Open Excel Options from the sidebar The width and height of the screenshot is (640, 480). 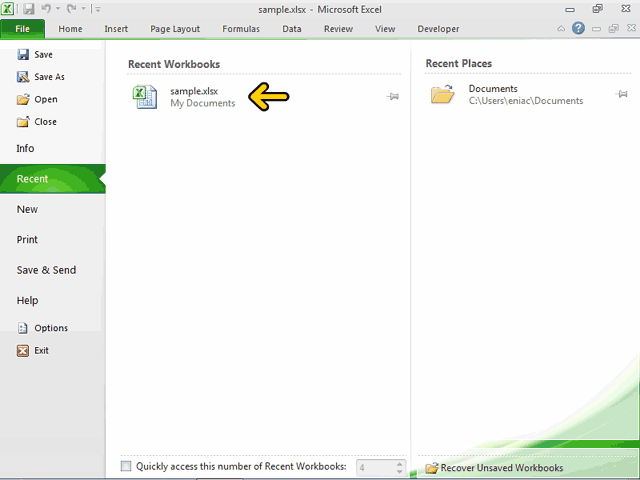tap(42, 328)
